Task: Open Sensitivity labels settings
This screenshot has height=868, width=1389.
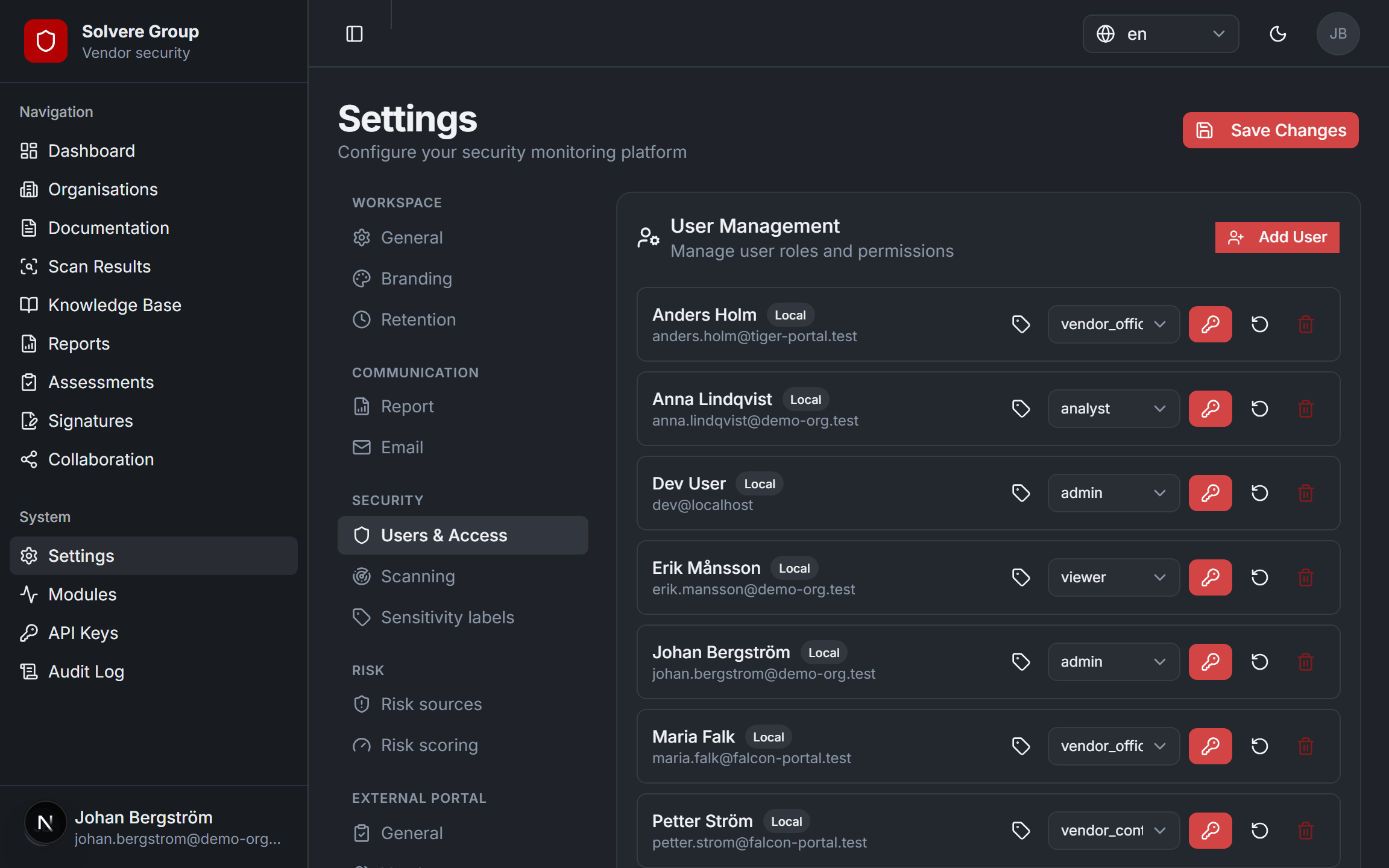Action: click(462, 617)
